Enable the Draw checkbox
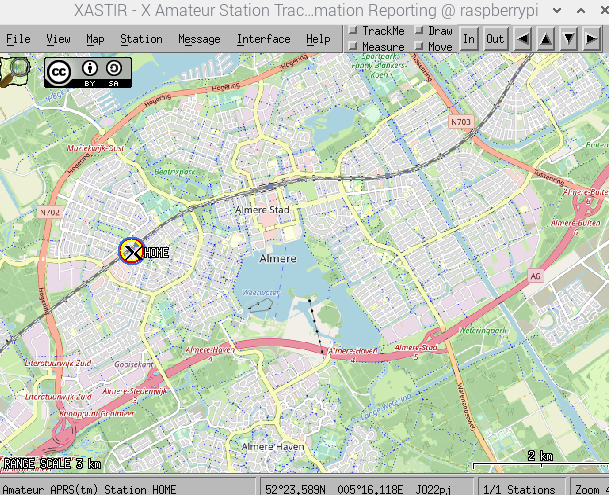 pyautogui.click(x=419, y=30)
